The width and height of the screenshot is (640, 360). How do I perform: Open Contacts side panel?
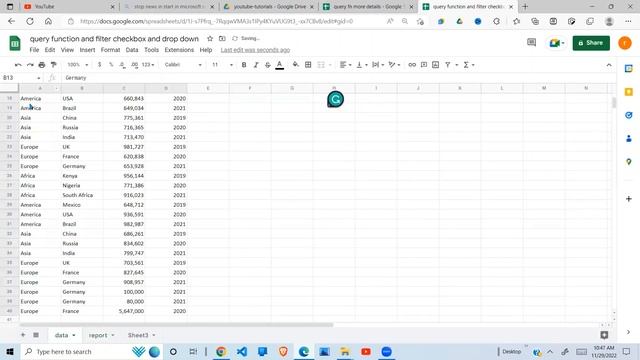point(629,139)
